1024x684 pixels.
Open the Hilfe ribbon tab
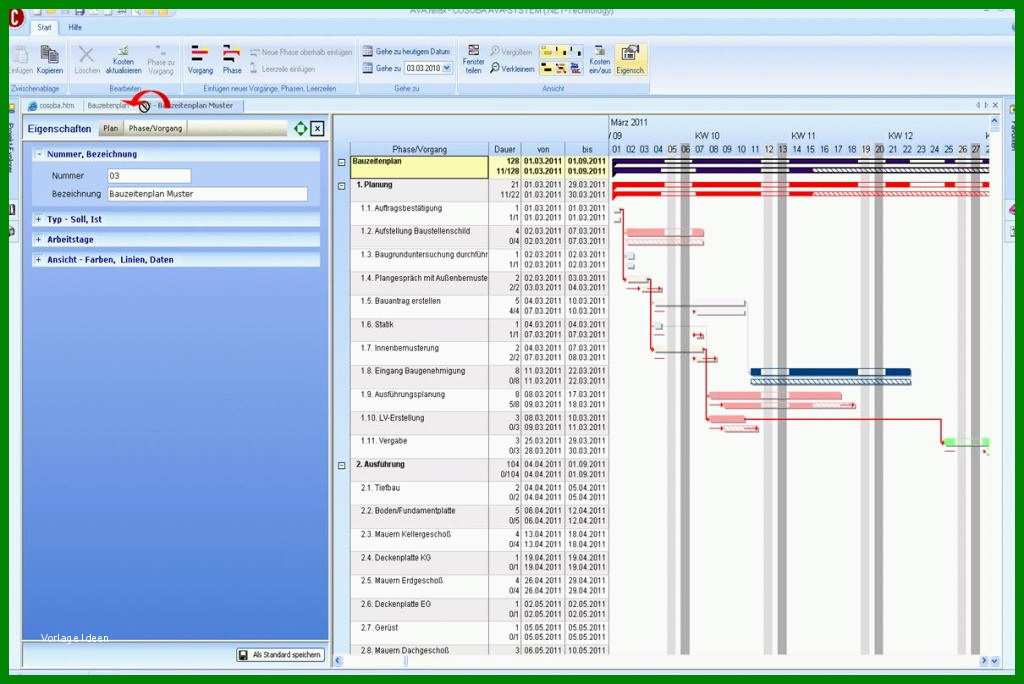point(75,27)
